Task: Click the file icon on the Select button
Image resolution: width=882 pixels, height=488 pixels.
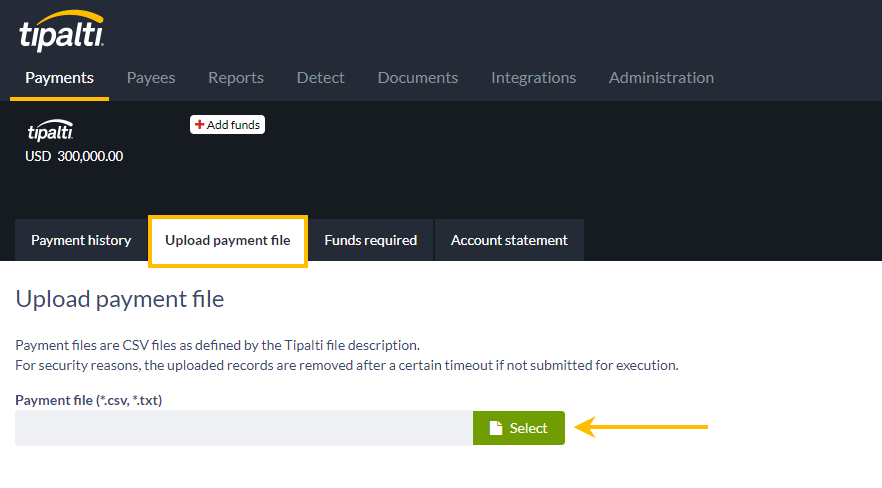Action: pos(496,428)
